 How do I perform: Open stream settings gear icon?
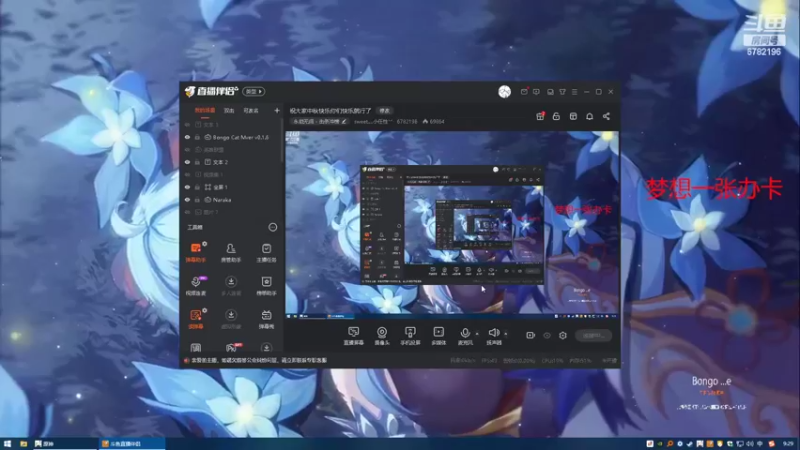click(563, 335)
